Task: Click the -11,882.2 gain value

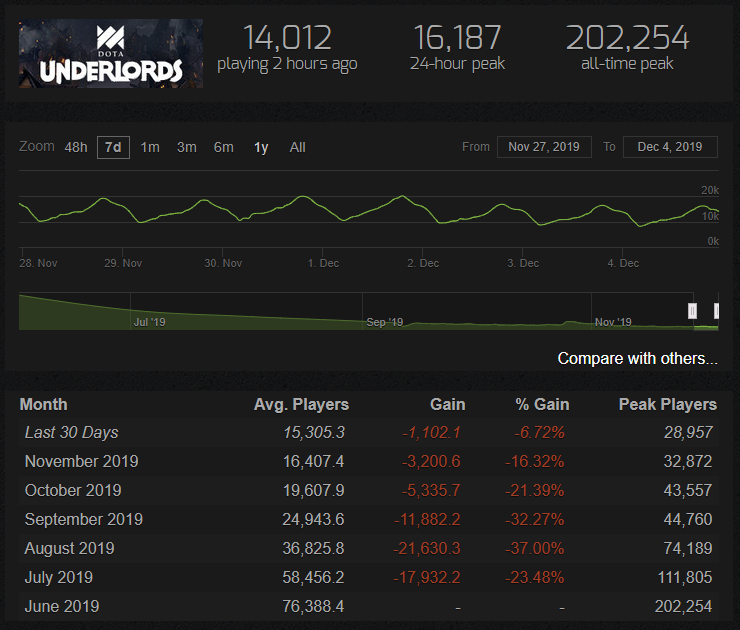Action: (x=427, y=519)
